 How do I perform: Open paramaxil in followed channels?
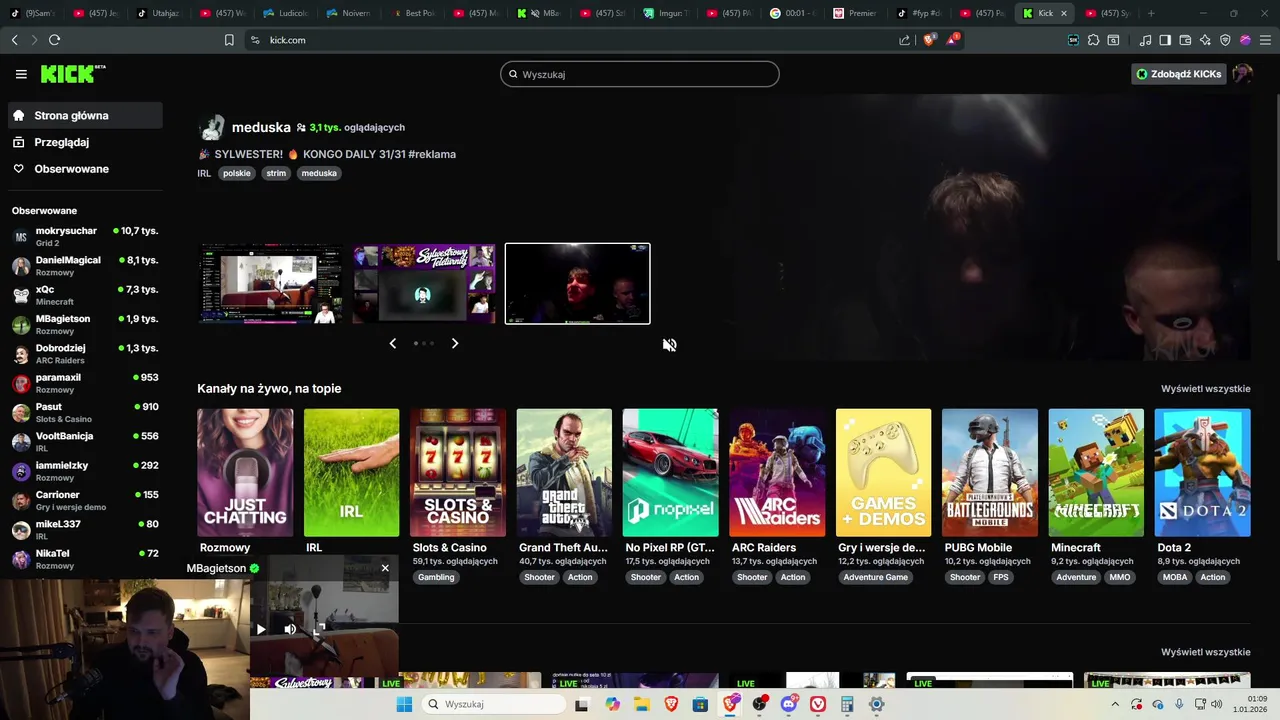coord(85,383)
